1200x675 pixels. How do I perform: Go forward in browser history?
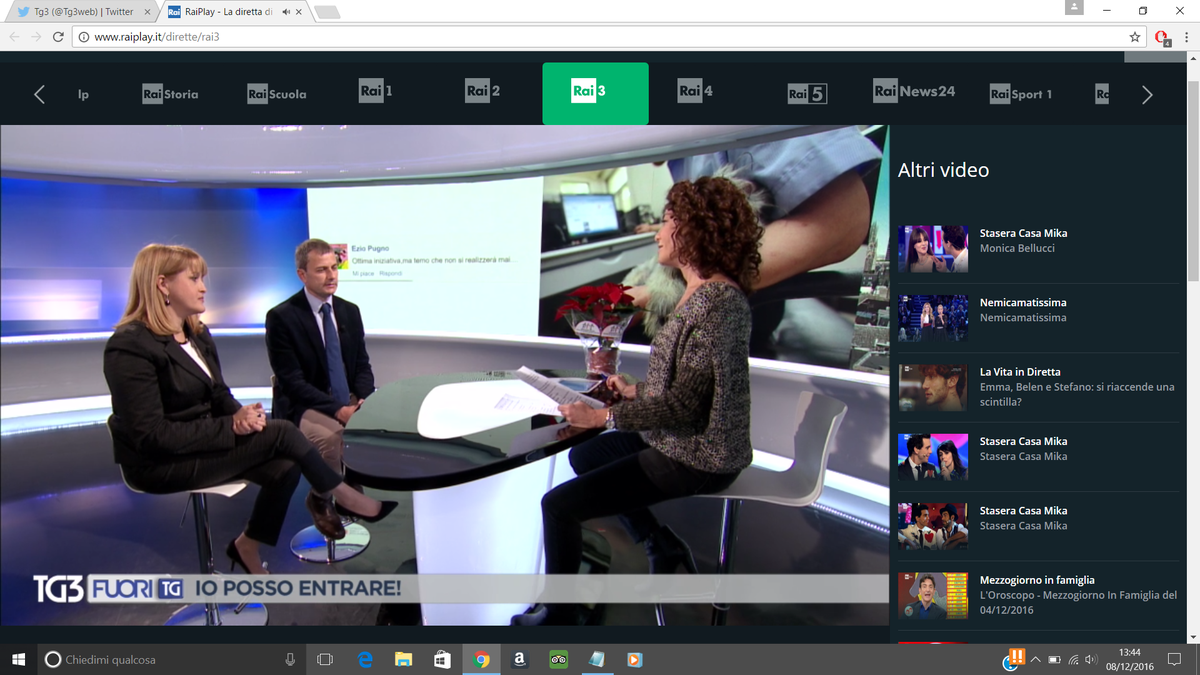tap(36, 37)
